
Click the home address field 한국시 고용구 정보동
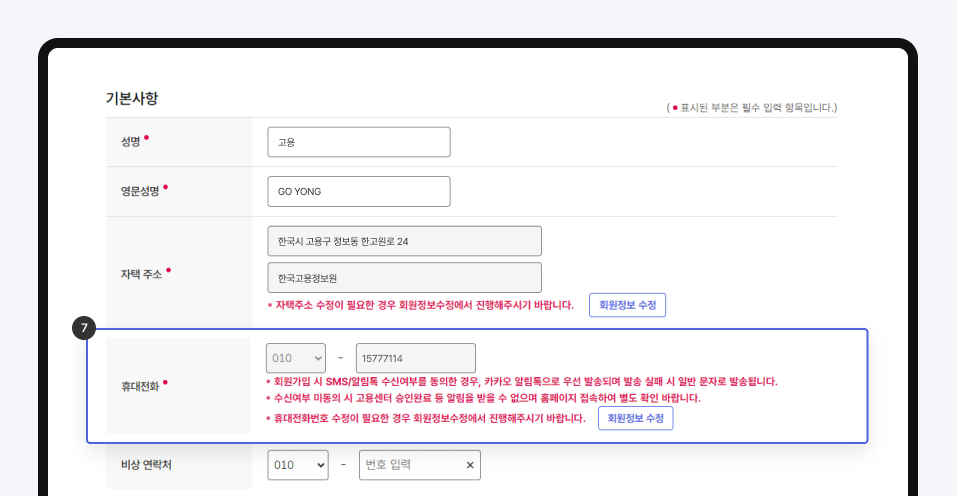click(404, 241)
